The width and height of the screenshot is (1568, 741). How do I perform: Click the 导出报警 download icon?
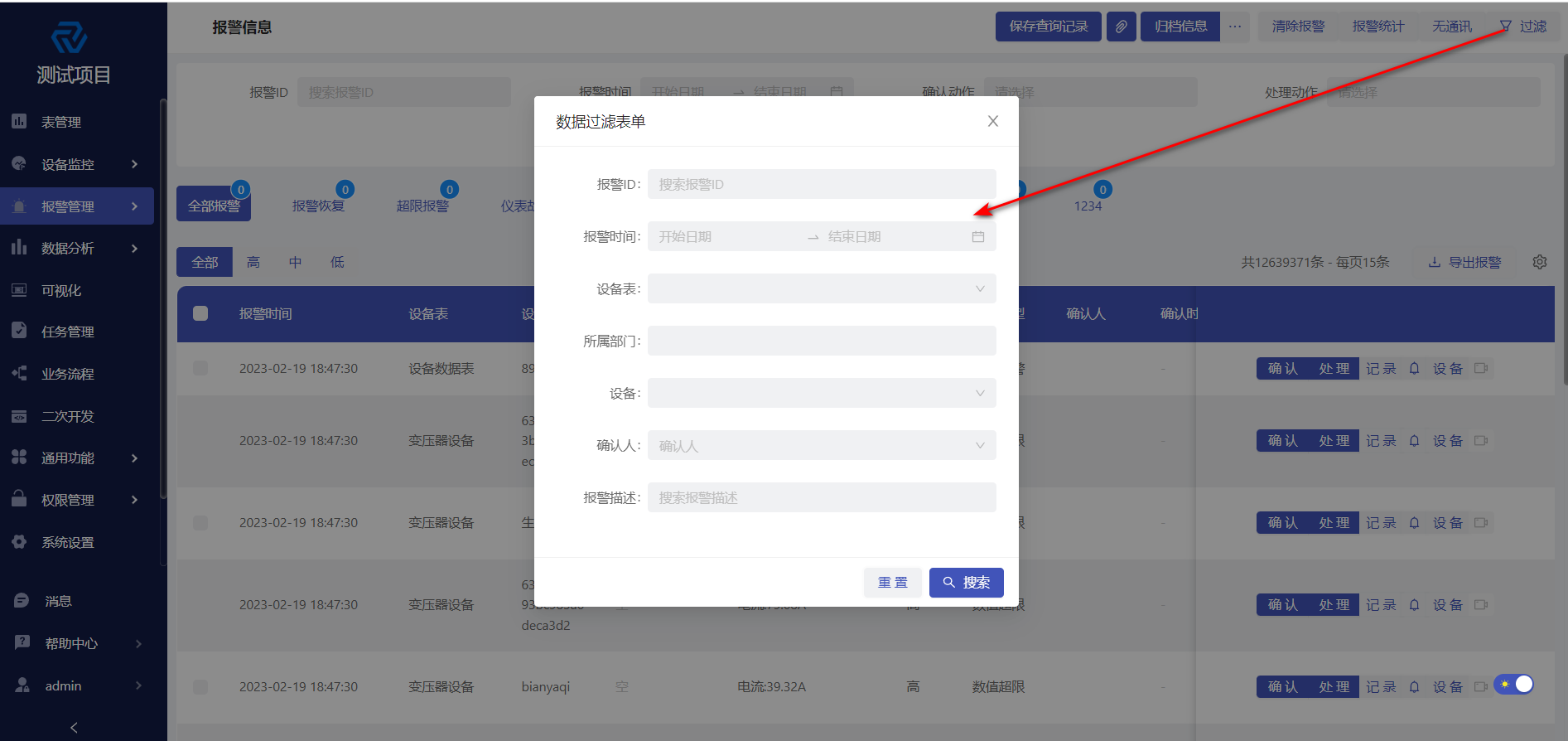(x=1435, y=262)
